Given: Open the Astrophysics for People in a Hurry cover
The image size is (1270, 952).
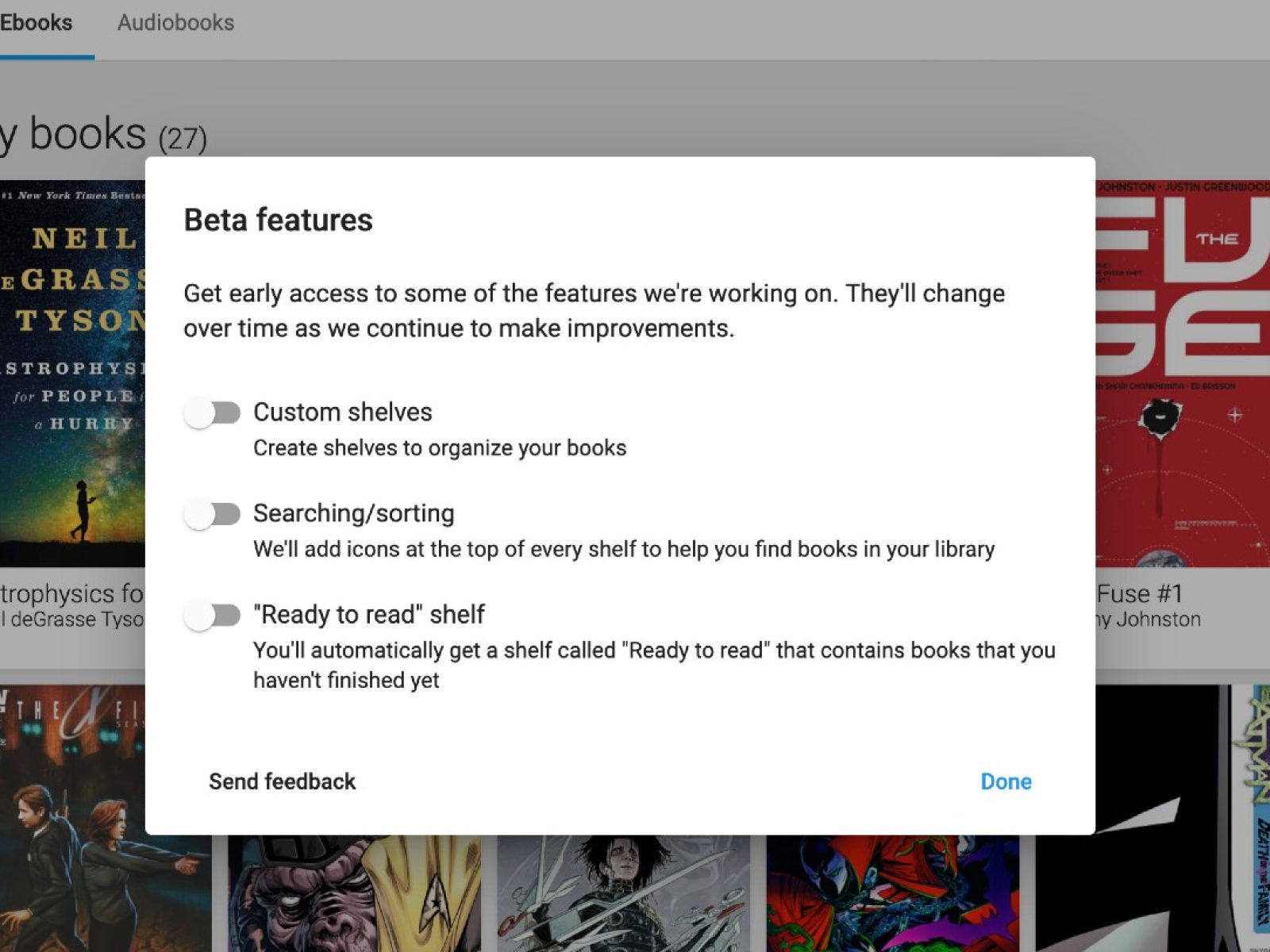Looking at the screenshot, I should click(x=72, y=373).
